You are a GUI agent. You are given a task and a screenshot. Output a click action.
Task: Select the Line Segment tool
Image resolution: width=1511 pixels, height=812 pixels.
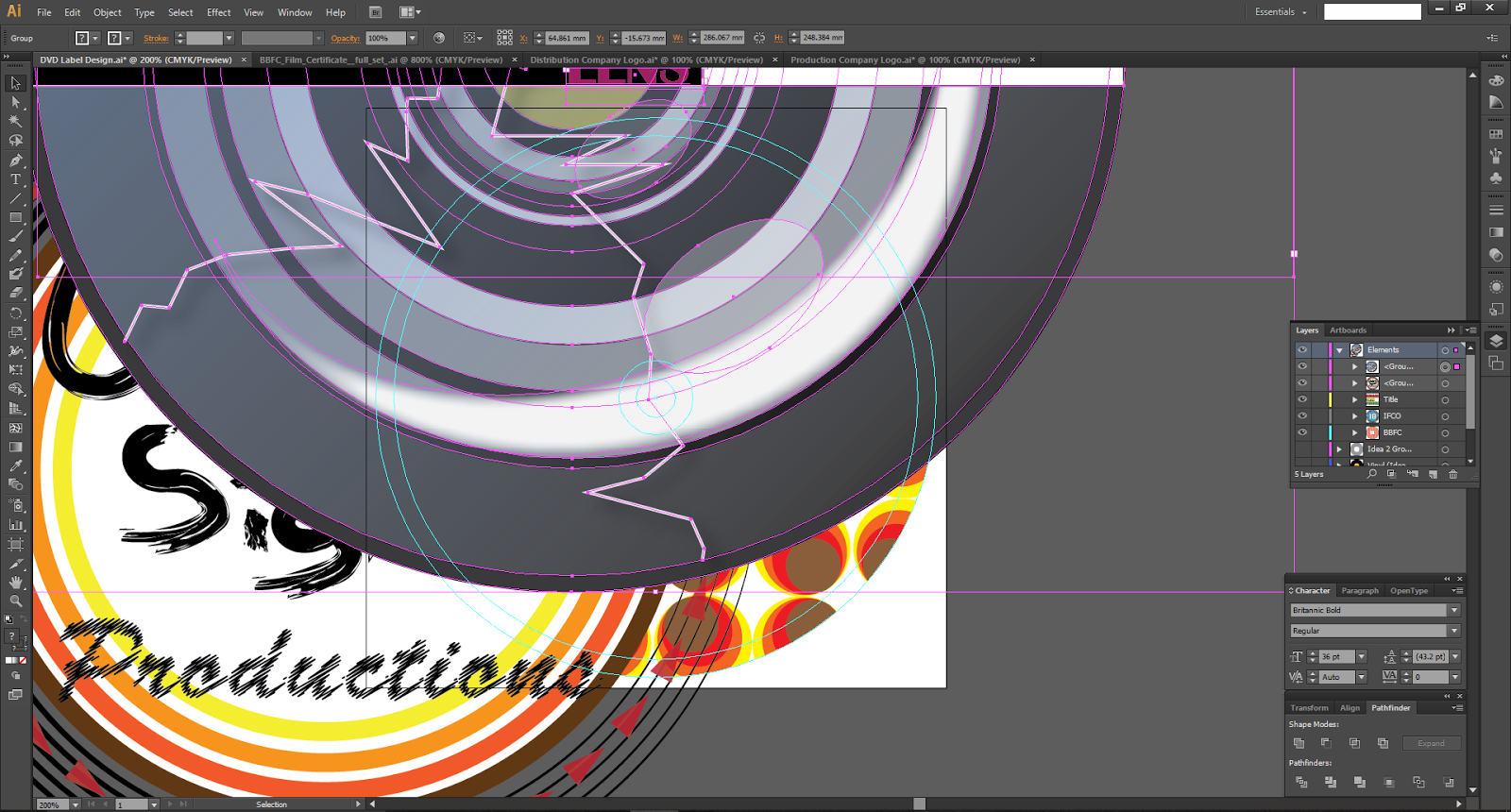tap(15, 198)
